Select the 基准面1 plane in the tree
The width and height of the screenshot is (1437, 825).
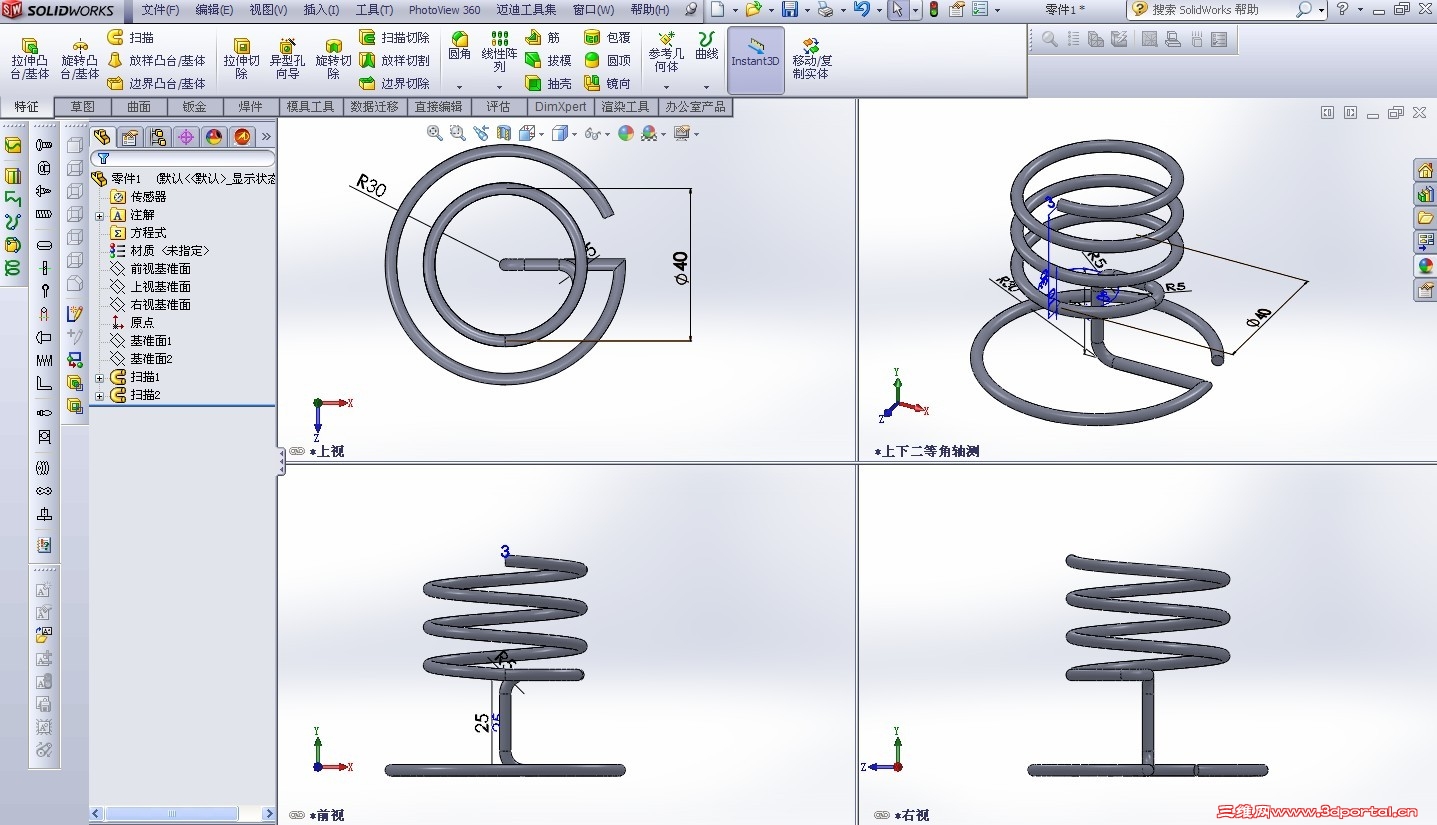(142, 341)
